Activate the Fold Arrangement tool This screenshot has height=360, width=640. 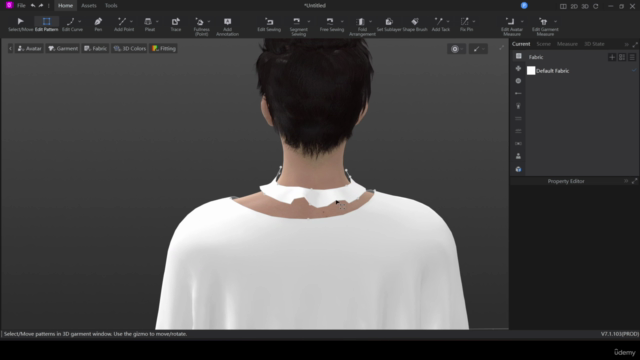coord(361,27)
